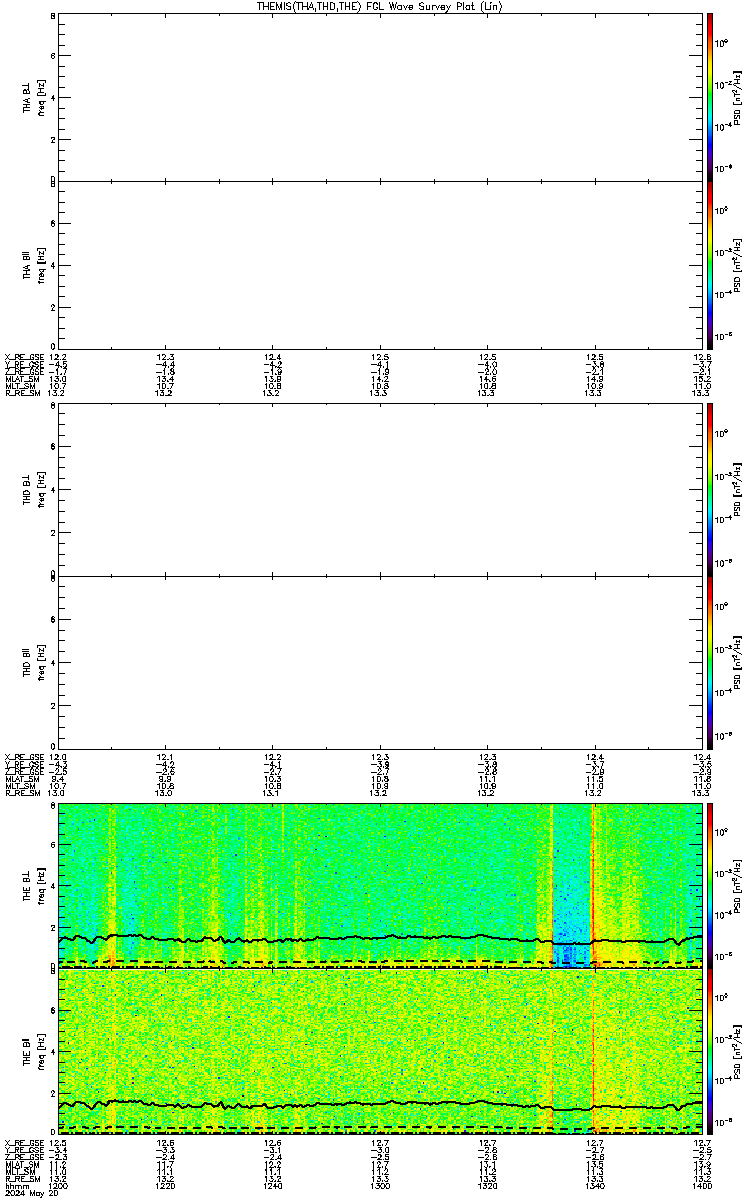
Task: Click the "1340" time tick label
Action: pyautogui.click(x=594, y=1185)
